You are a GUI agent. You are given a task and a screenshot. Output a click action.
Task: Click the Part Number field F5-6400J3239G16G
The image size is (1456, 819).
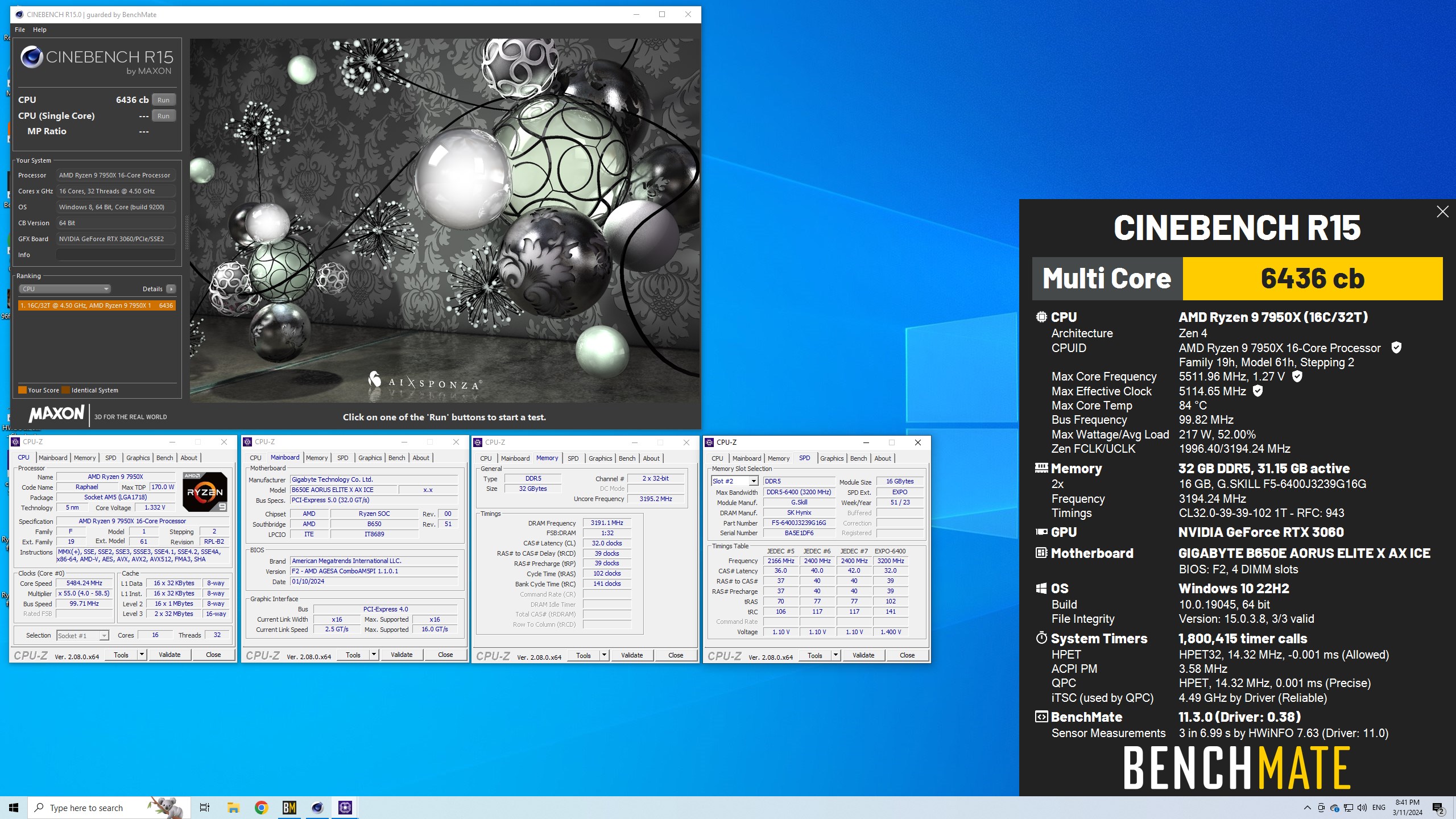[x=799, y=523]
